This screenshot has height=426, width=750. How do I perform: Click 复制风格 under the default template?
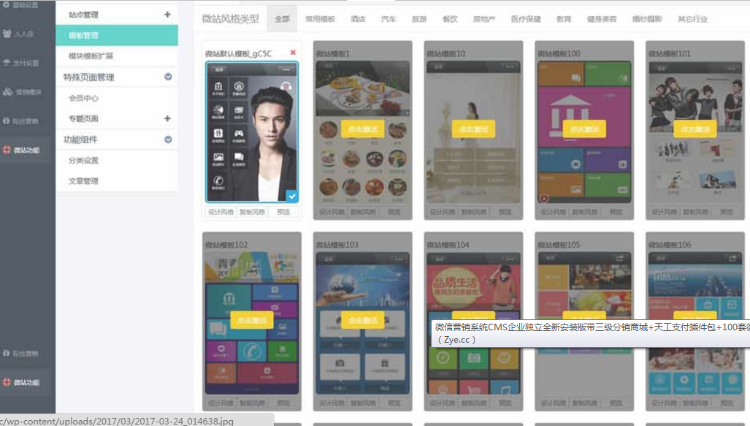252,212
